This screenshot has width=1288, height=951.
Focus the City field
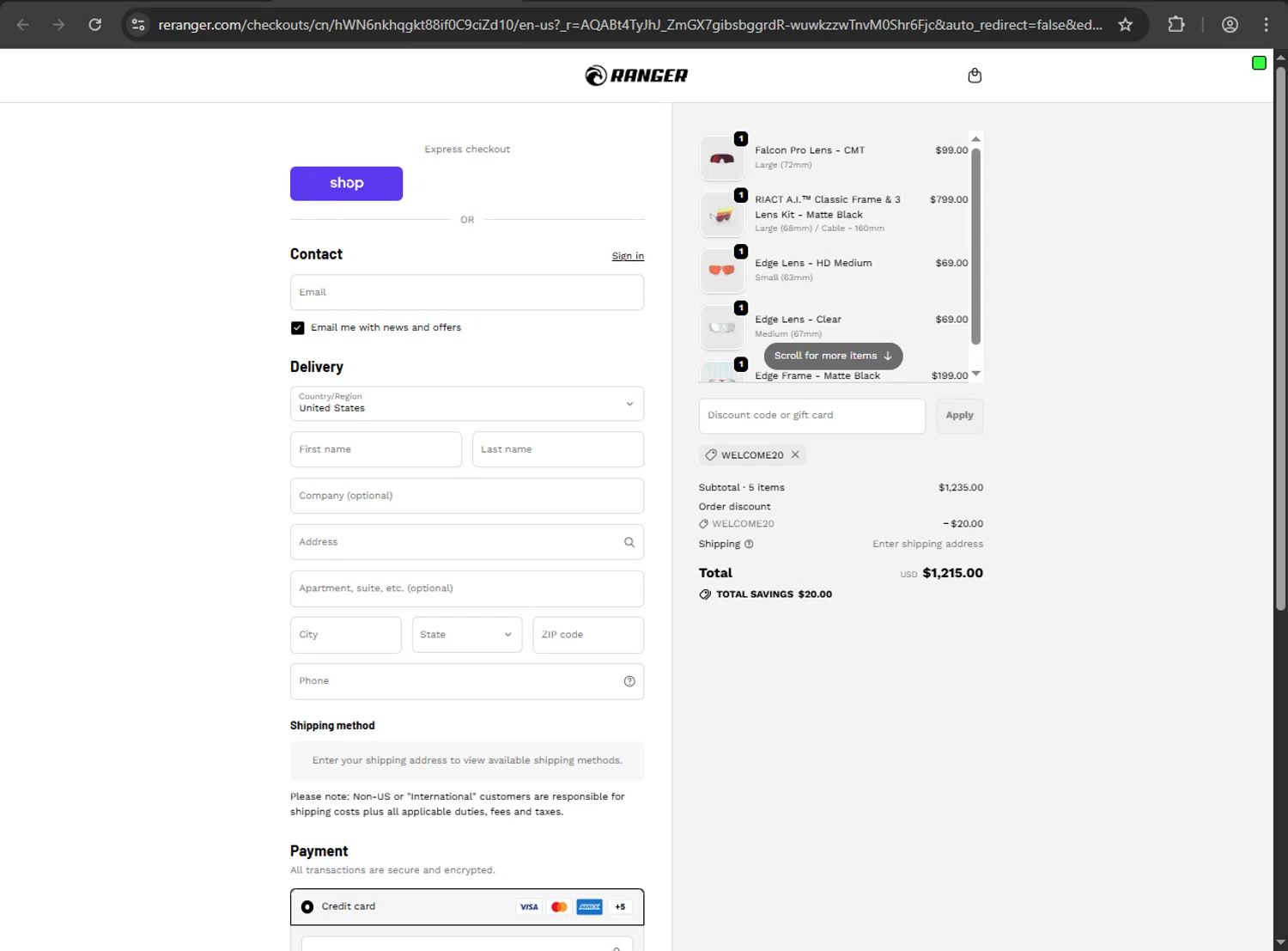click(x=345, y=635)
